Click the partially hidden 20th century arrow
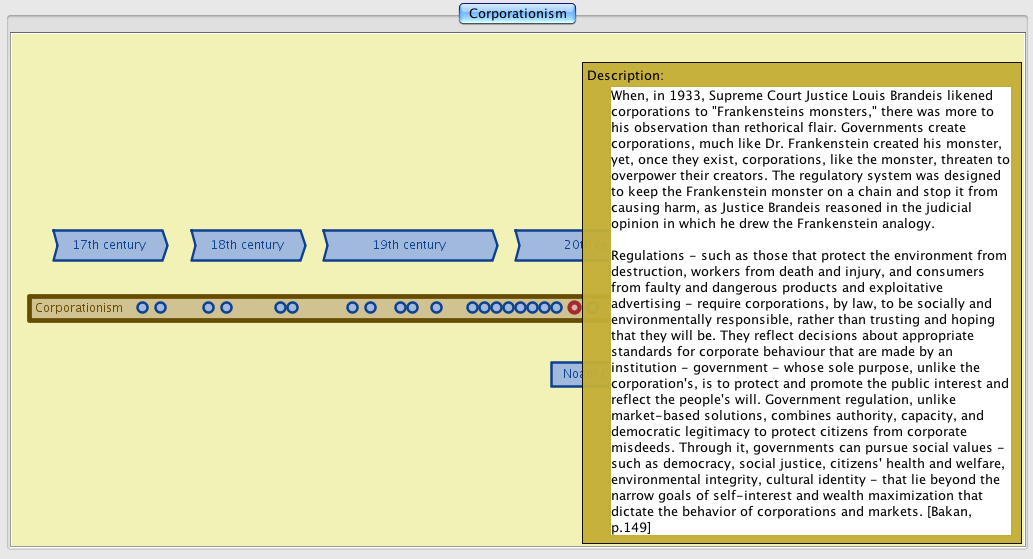The width and height of the screenshot is (1033, 559). coord(550,245)
